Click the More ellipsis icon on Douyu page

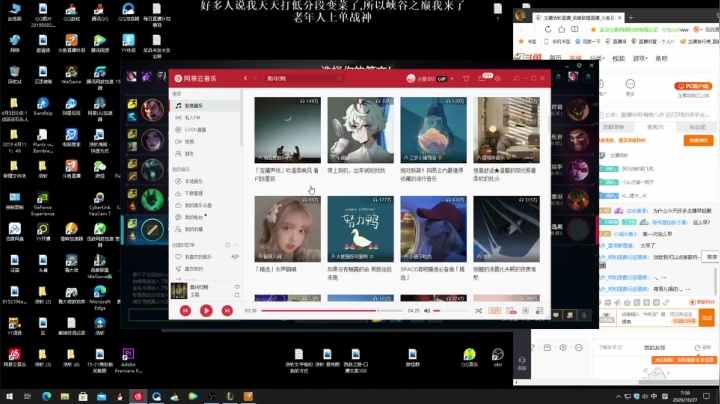point(630,84)
